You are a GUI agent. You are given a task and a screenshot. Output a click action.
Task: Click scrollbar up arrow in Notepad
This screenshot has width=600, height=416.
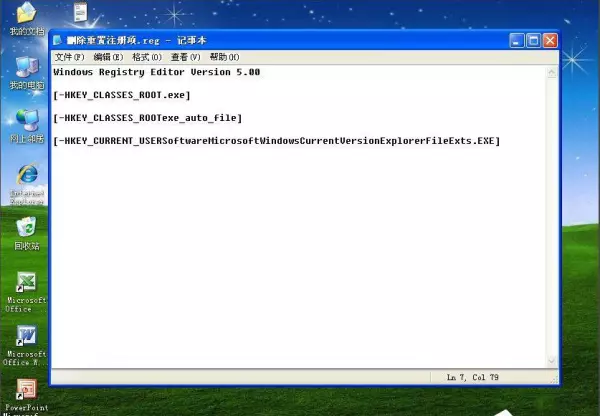(x=552, y=73)
